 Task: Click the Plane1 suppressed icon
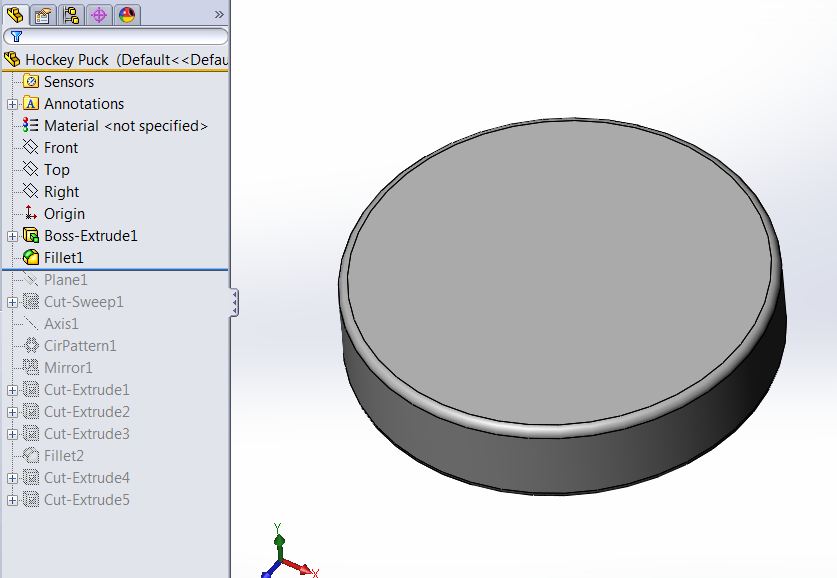tap(31, 279)
